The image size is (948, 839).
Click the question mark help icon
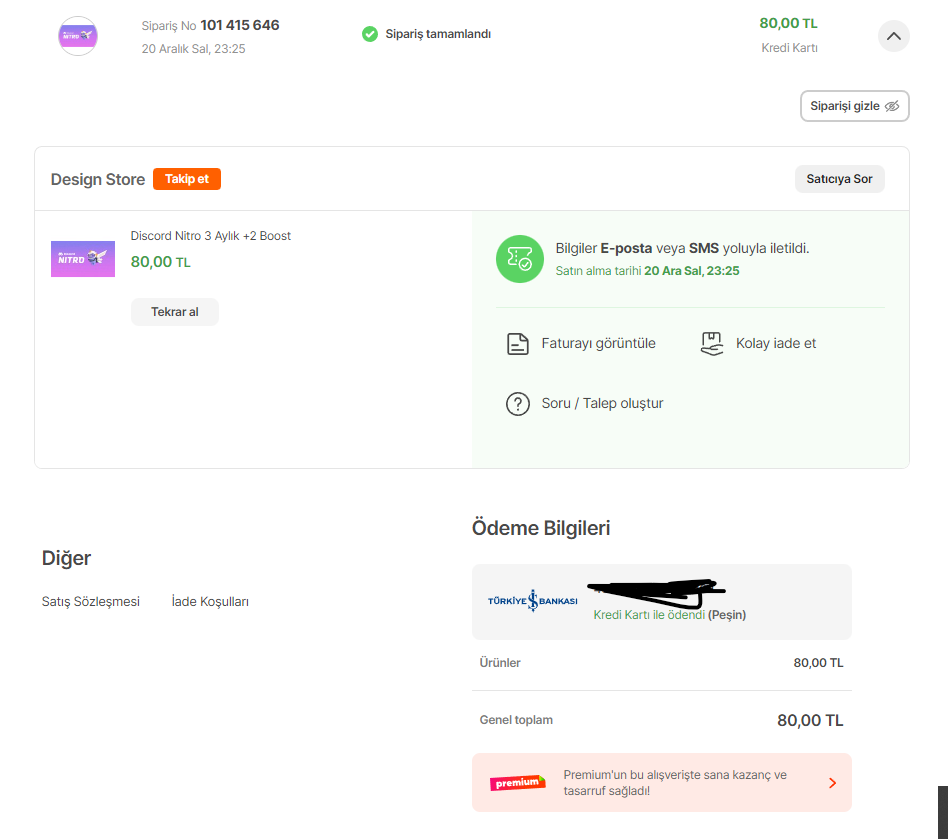click(518, 404)
